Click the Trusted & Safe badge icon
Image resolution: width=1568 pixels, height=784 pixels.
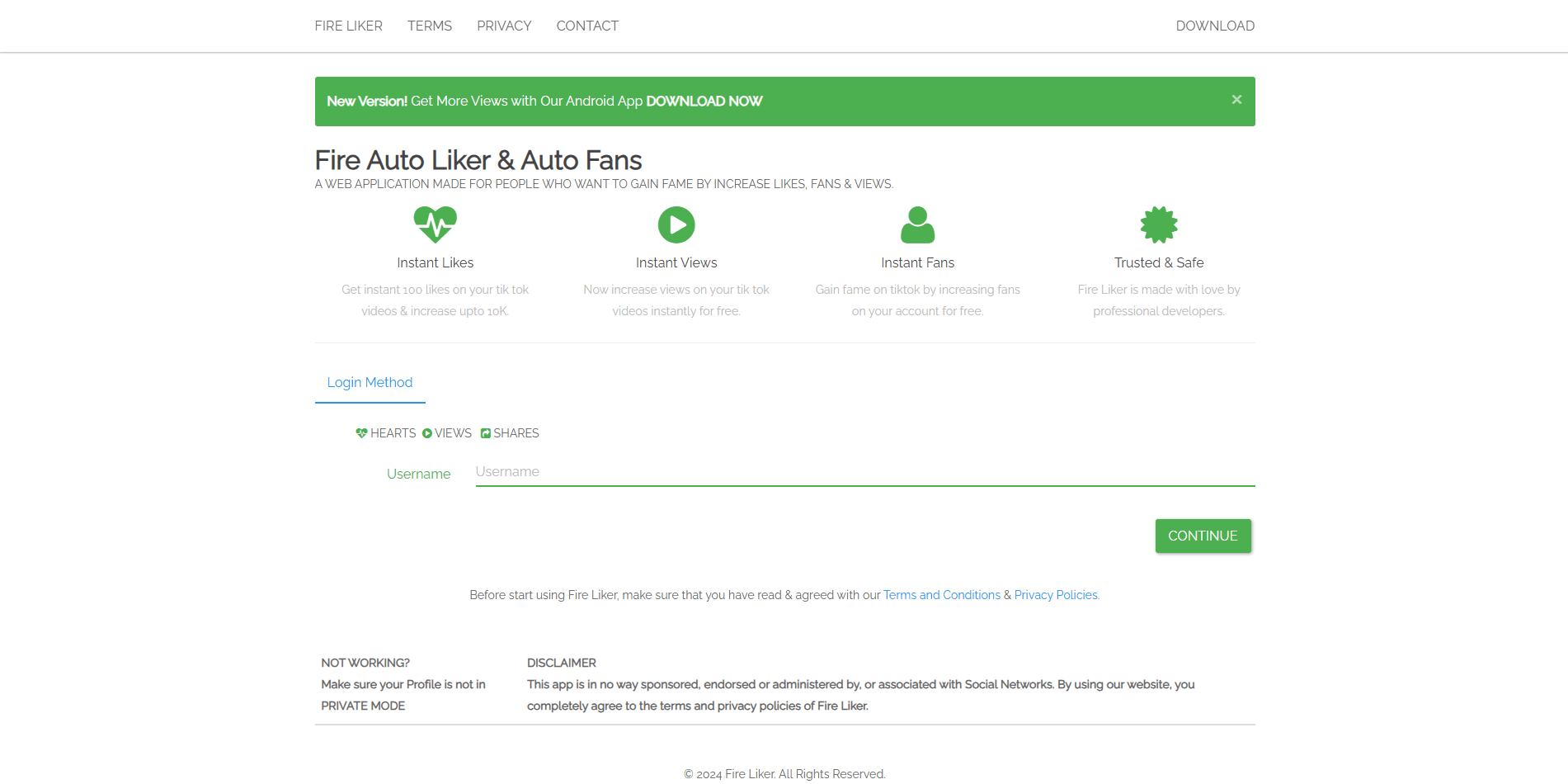[1158, 224]
